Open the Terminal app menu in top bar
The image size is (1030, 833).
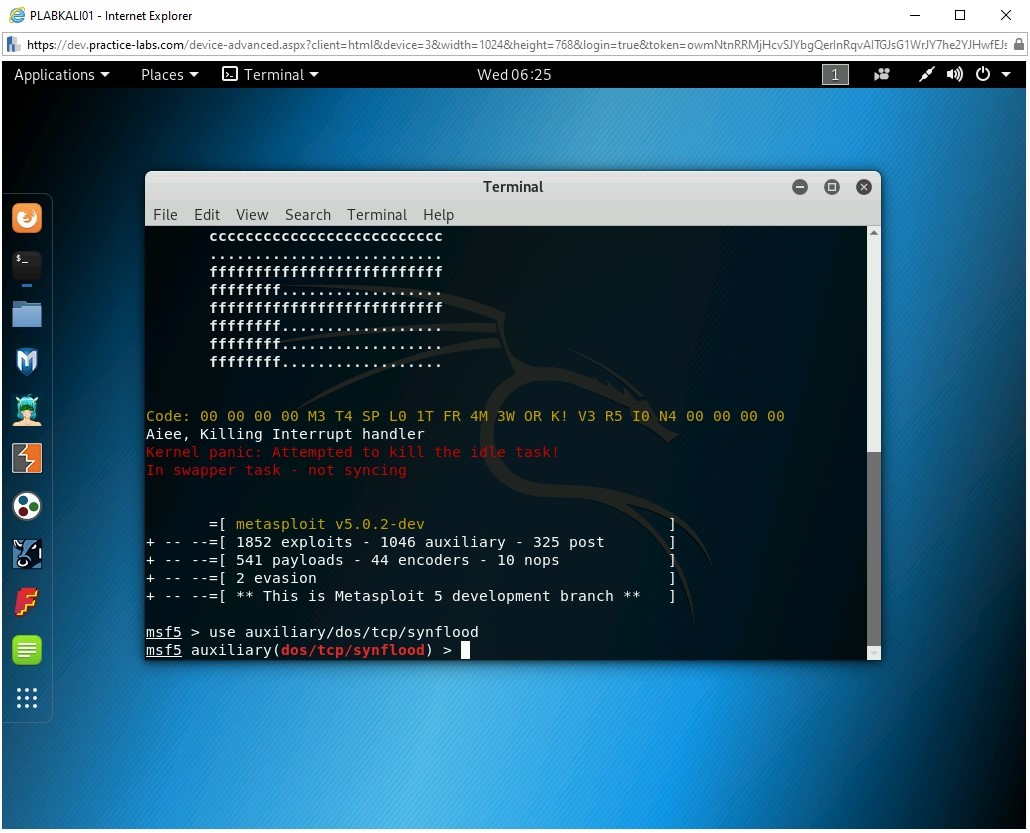click(271, 75)
